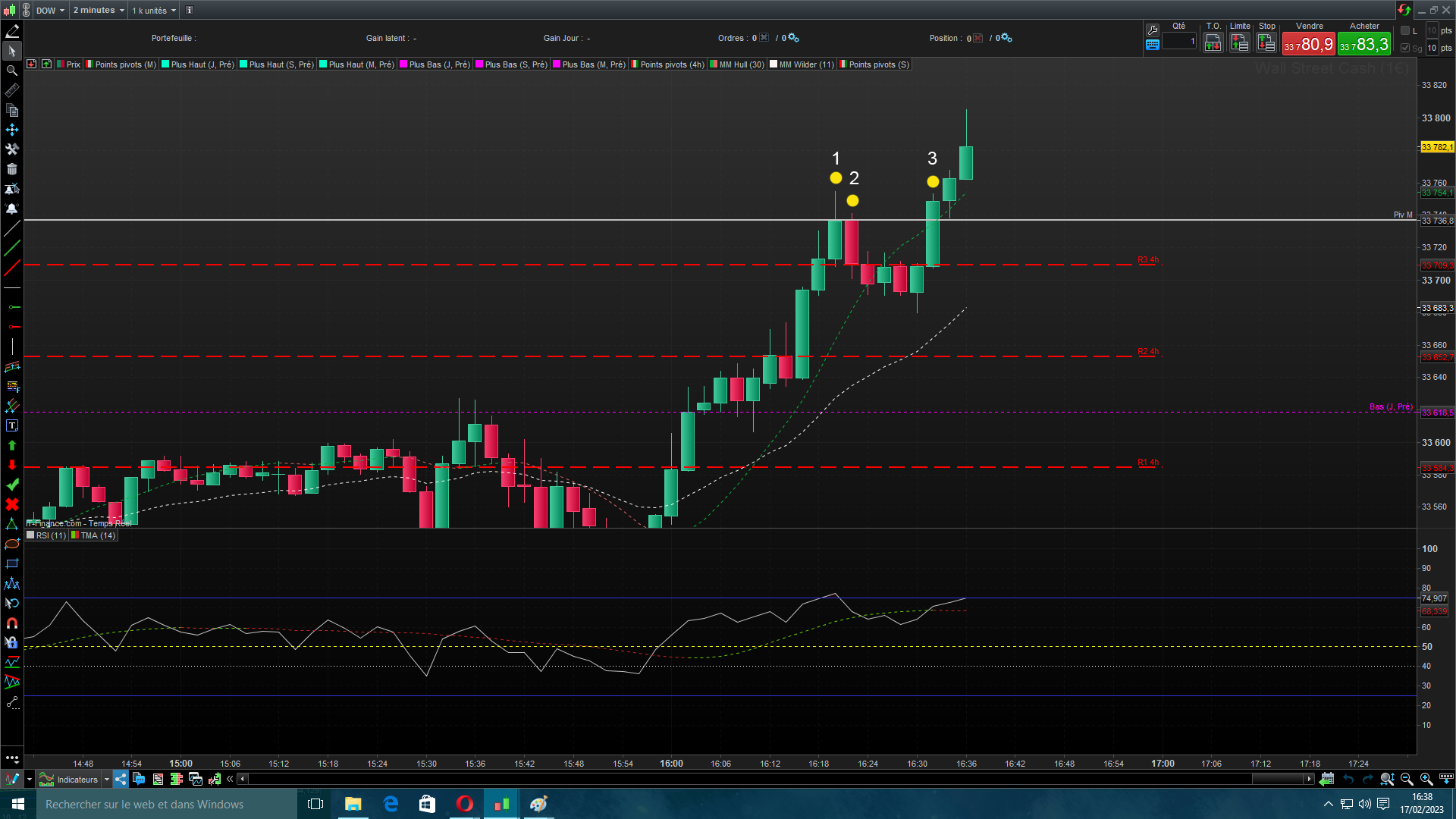Click the T.O. order ticket icon

coord(1213,43)
